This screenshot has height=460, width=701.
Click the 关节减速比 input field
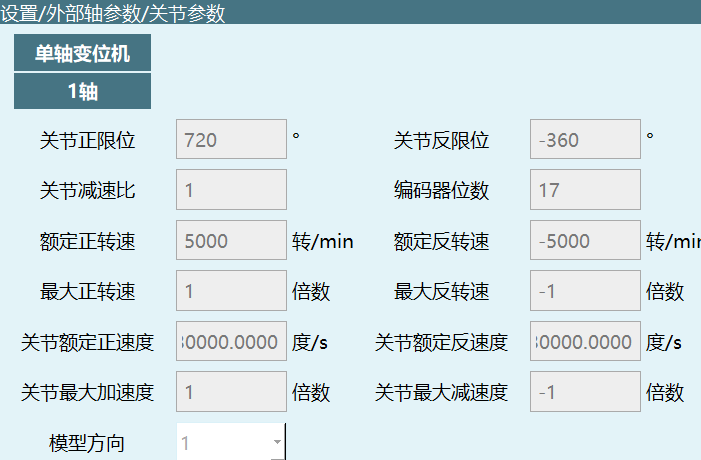point(231,190)
